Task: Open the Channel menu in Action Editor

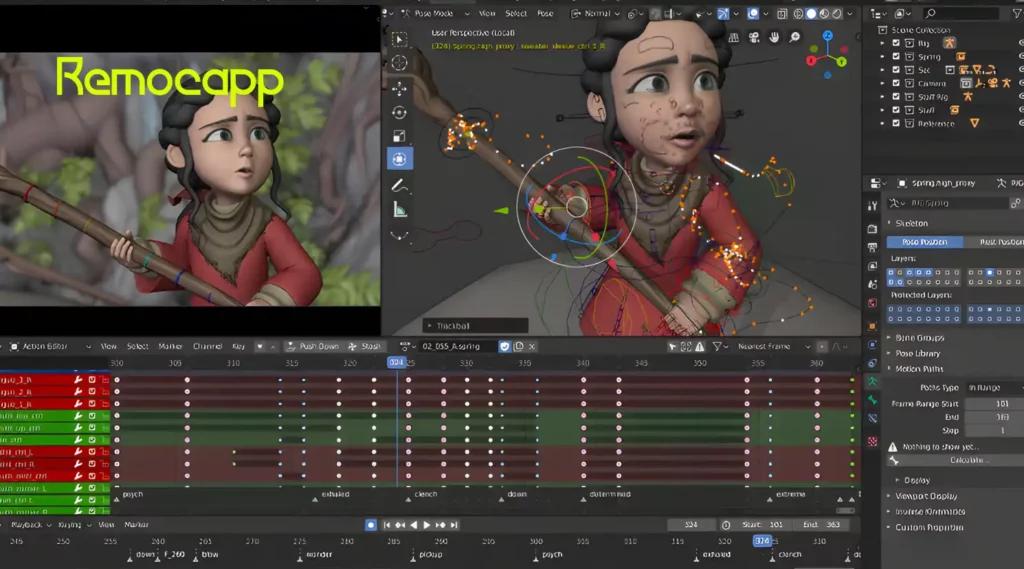Action: [208, 346]
